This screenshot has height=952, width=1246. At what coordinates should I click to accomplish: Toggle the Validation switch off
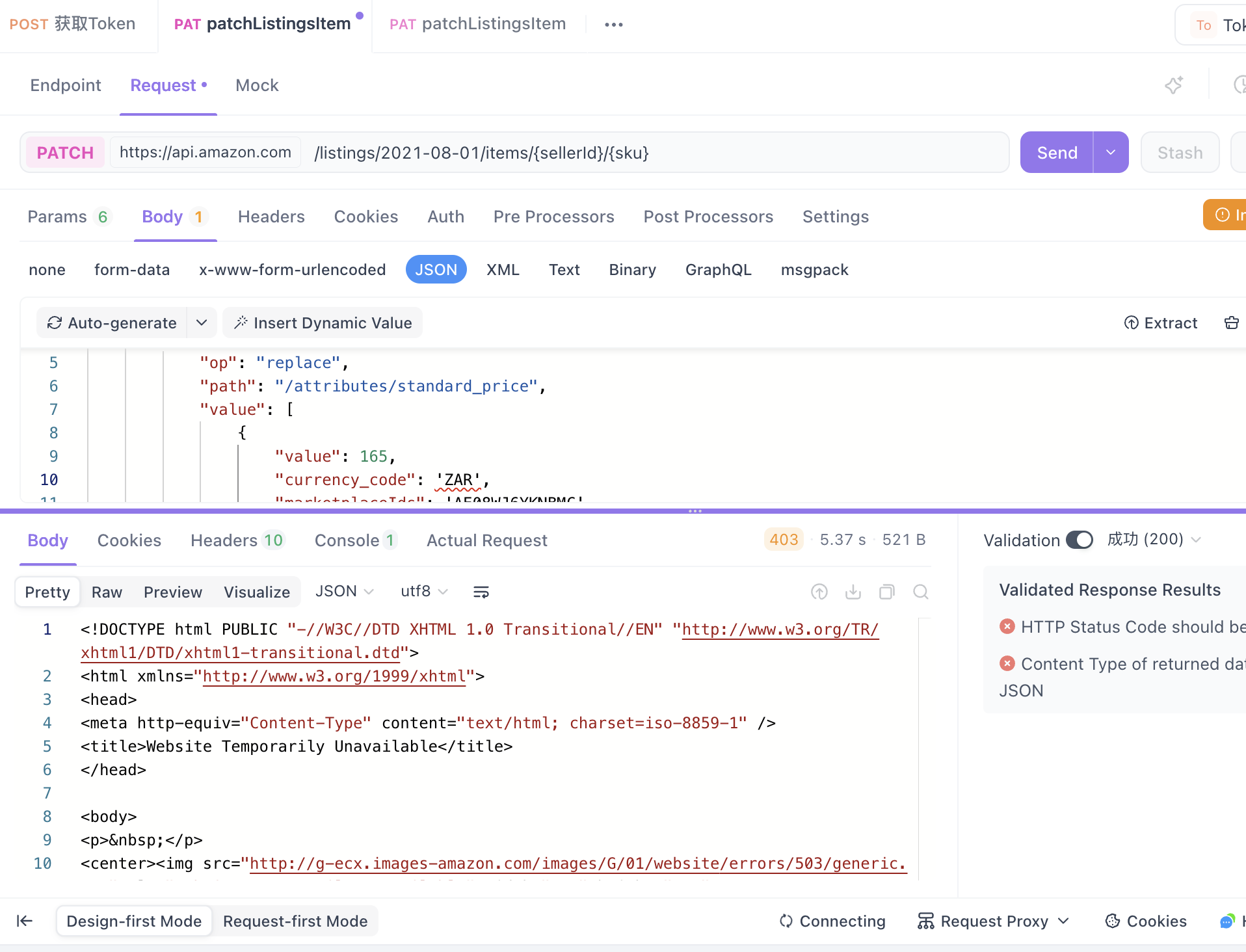[x=1080, y=540]
